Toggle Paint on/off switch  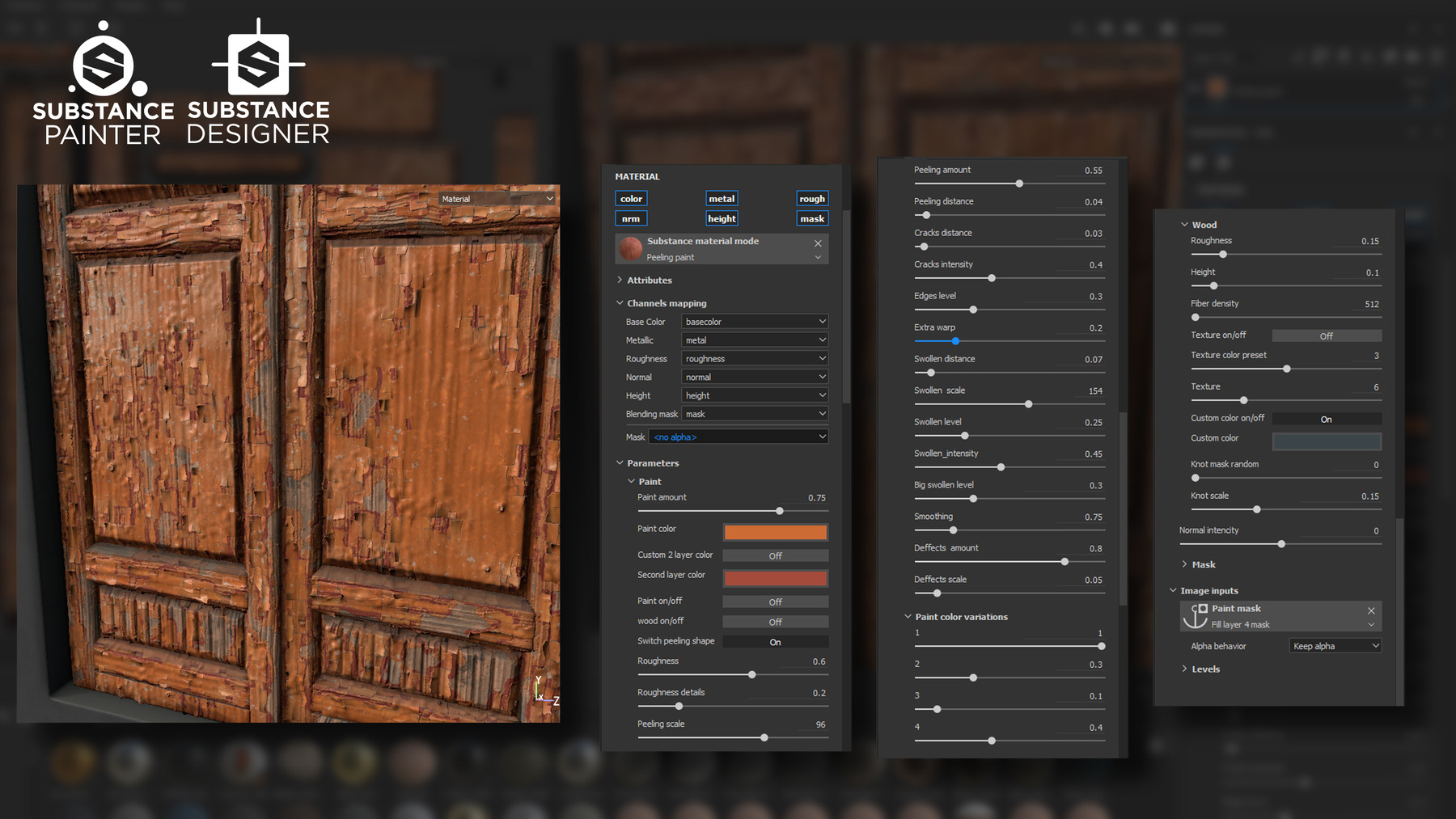[775, 602]
